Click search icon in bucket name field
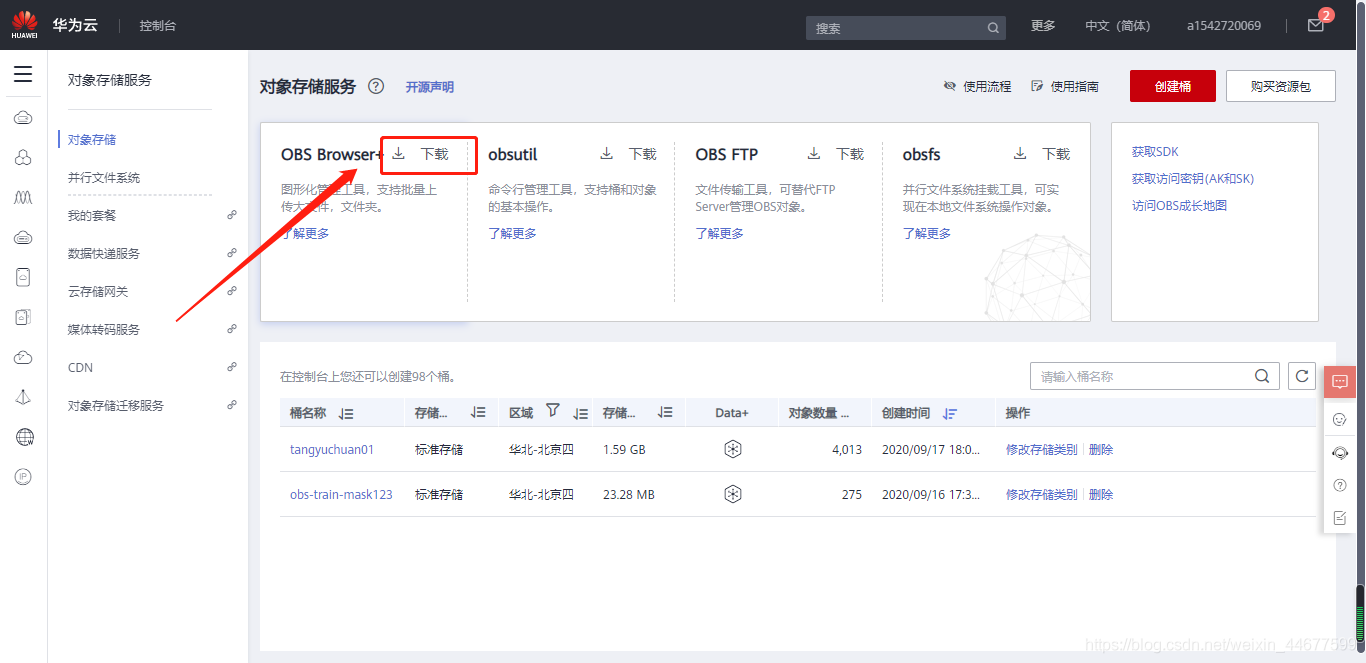1366x663 pixels. point(1262,376)
